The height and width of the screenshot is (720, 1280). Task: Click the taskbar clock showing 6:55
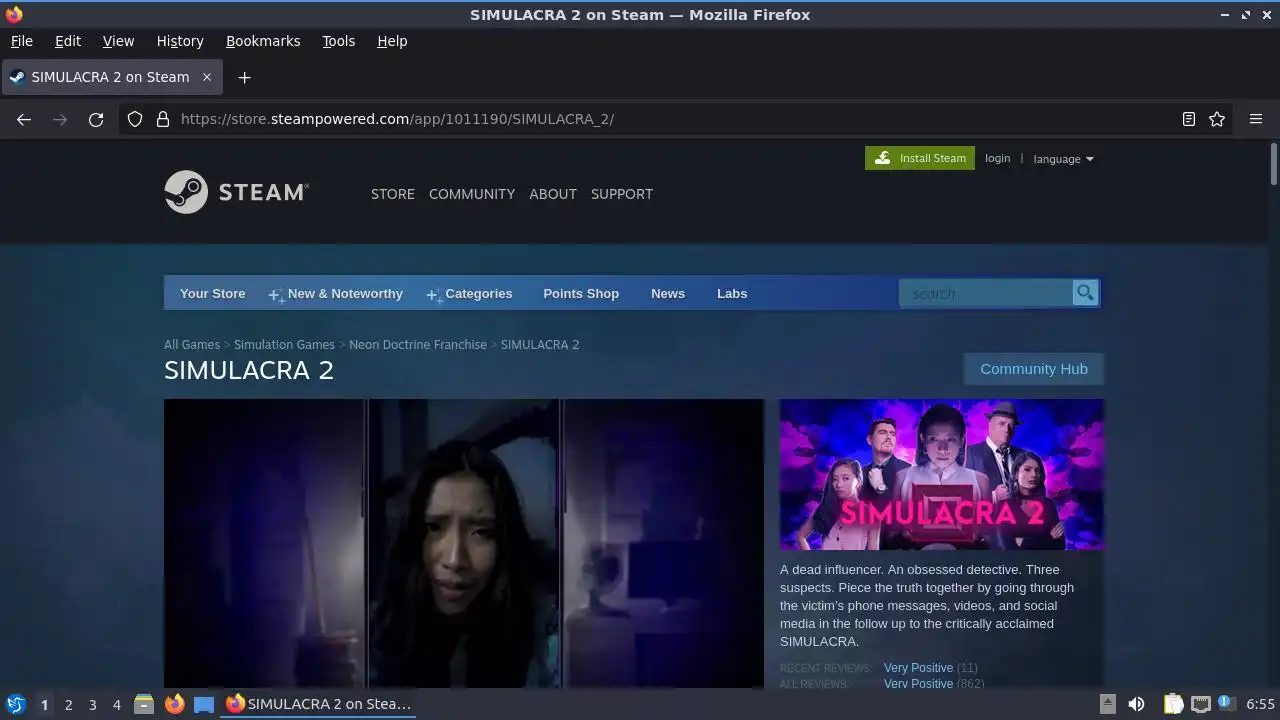click(x=1260, y=704)
